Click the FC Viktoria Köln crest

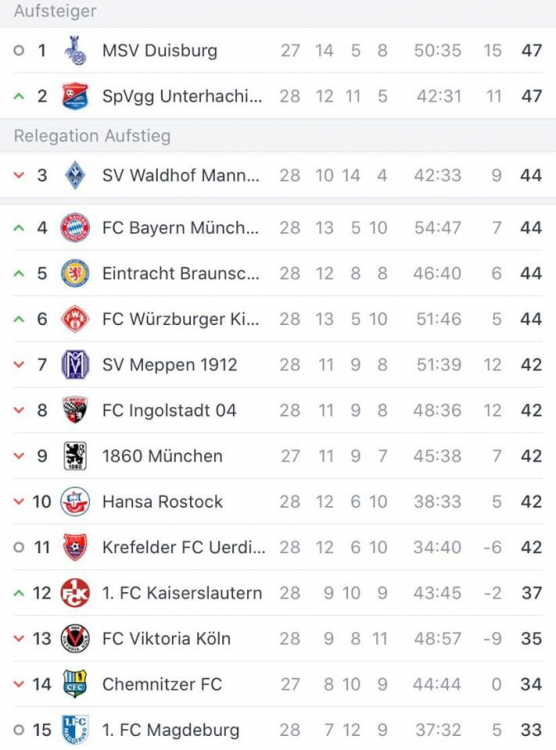coord(75,639)
